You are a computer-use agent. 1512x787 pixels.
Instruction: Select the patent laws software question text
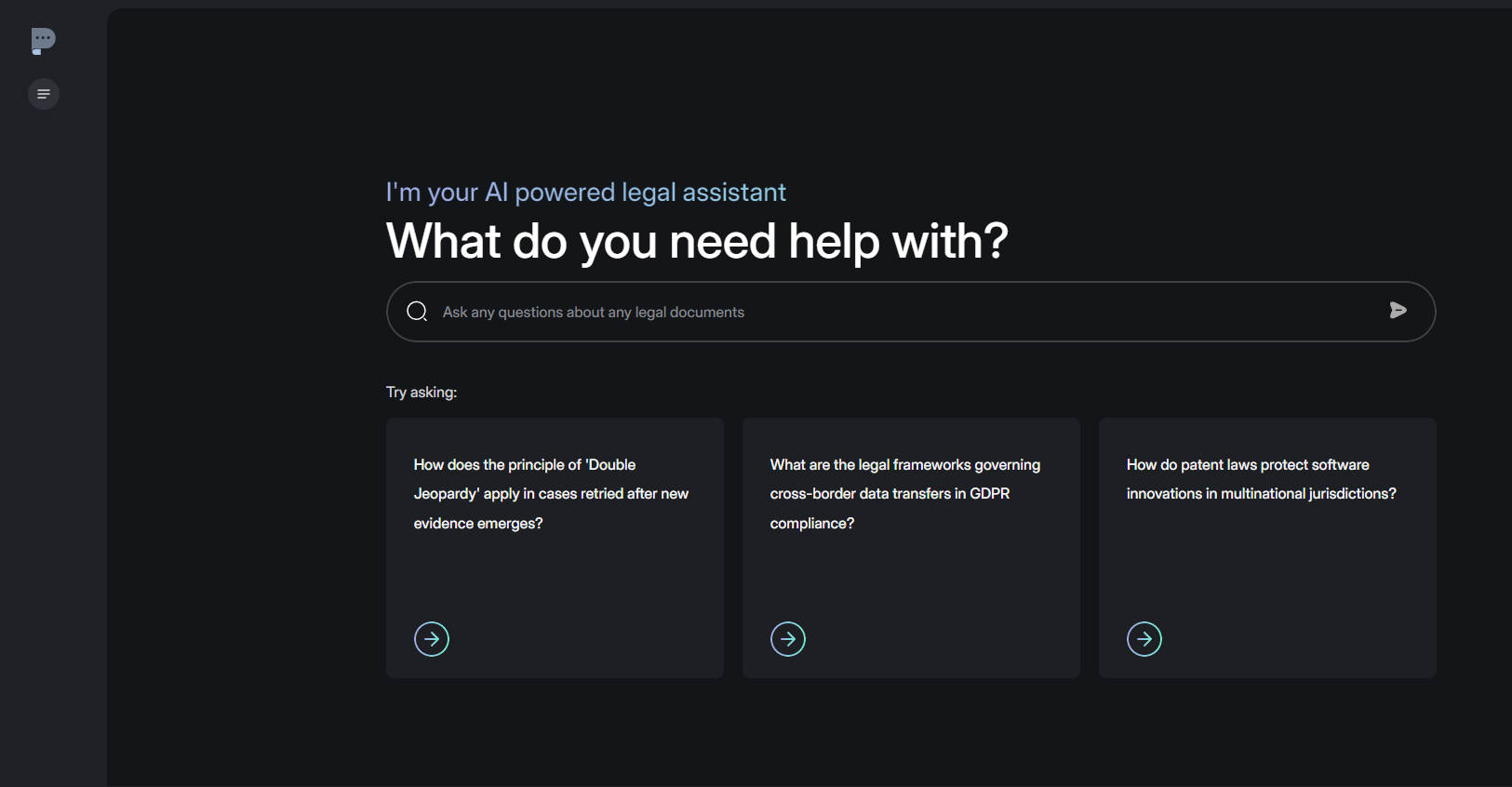pos(1261,479)
